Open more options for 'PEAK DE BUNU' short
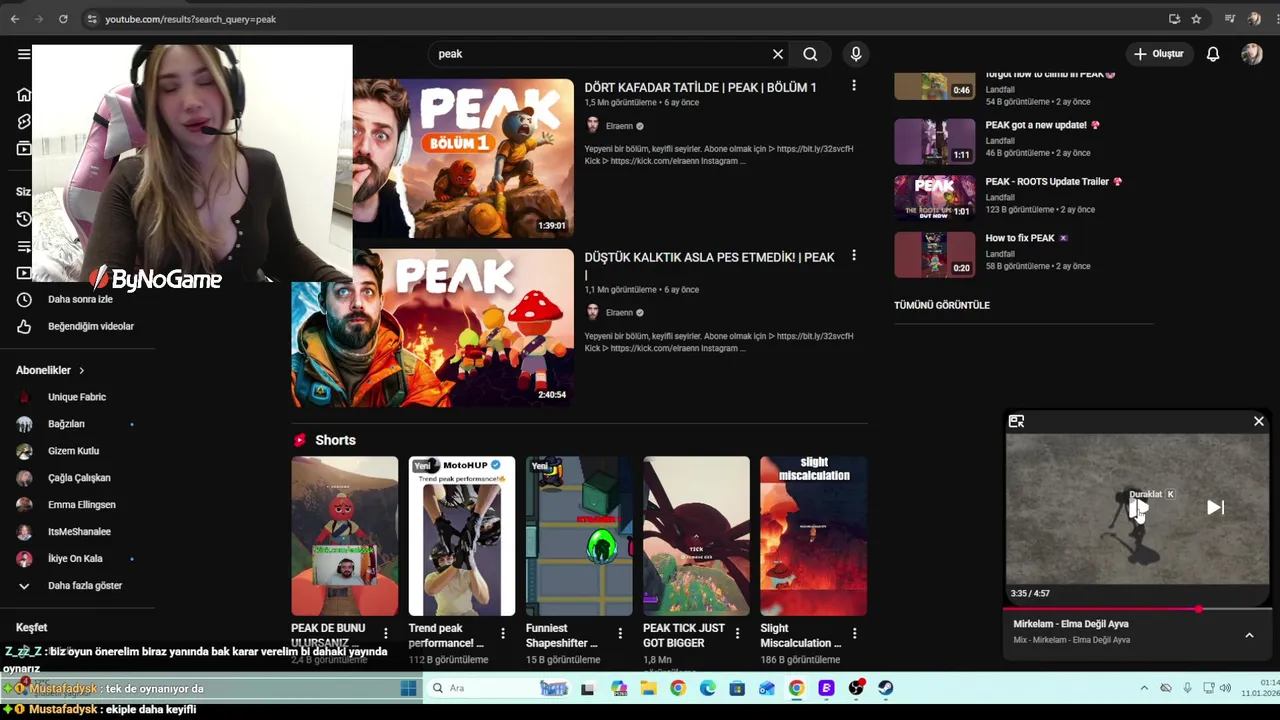This screenshot has width=1280, height=720. tap(386, 633)
